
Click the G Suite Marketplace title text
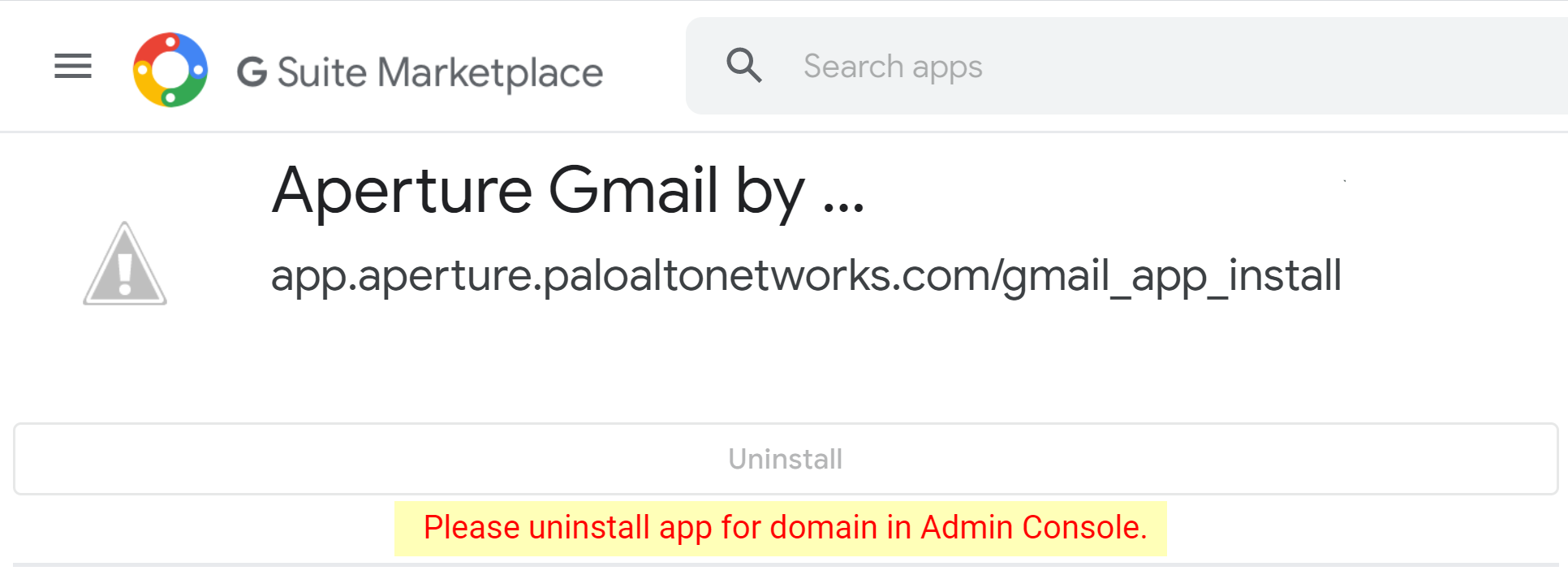(x=420, y=72)
